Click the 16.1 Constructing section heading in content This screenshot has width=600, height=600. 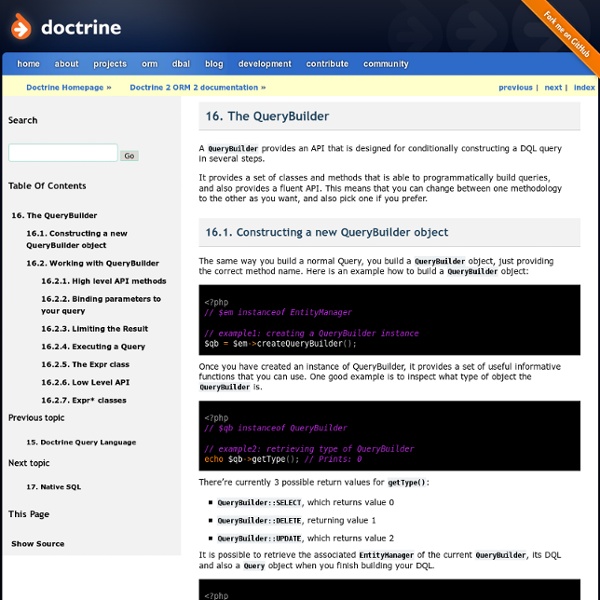(326, 232)
